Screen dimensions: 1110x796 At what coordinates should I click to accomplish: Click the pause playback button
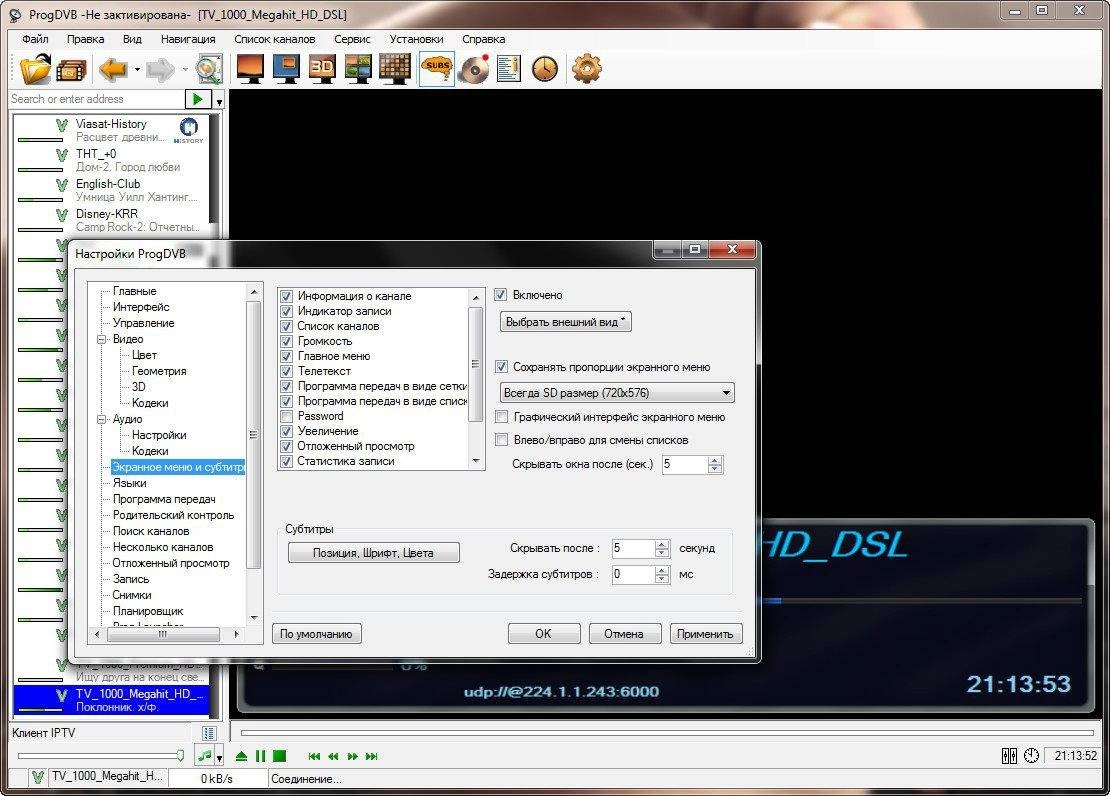261,756
